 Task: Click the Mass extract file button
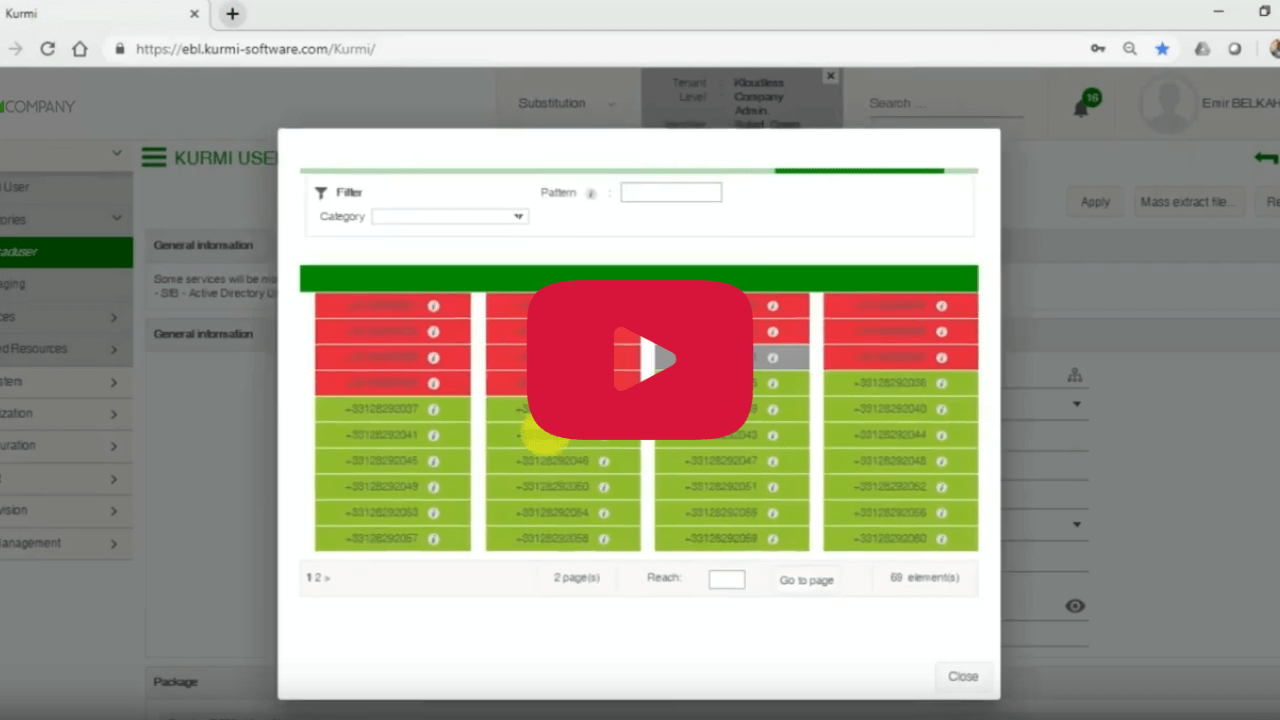[1188, 202]
